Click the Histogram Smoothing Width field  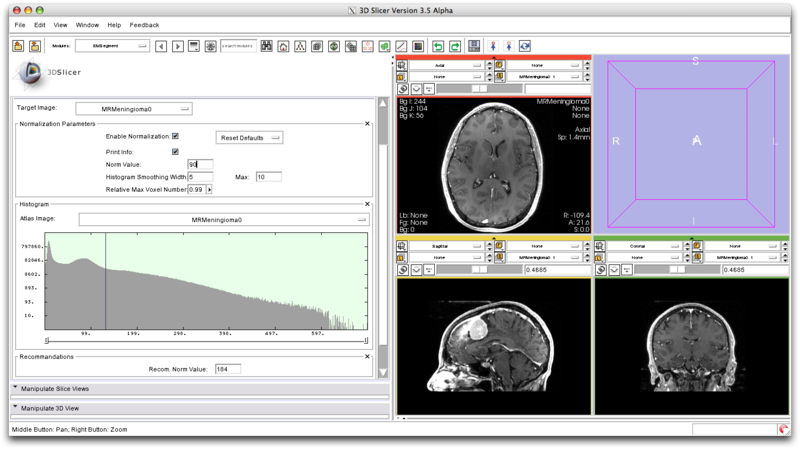coord(201,177)
